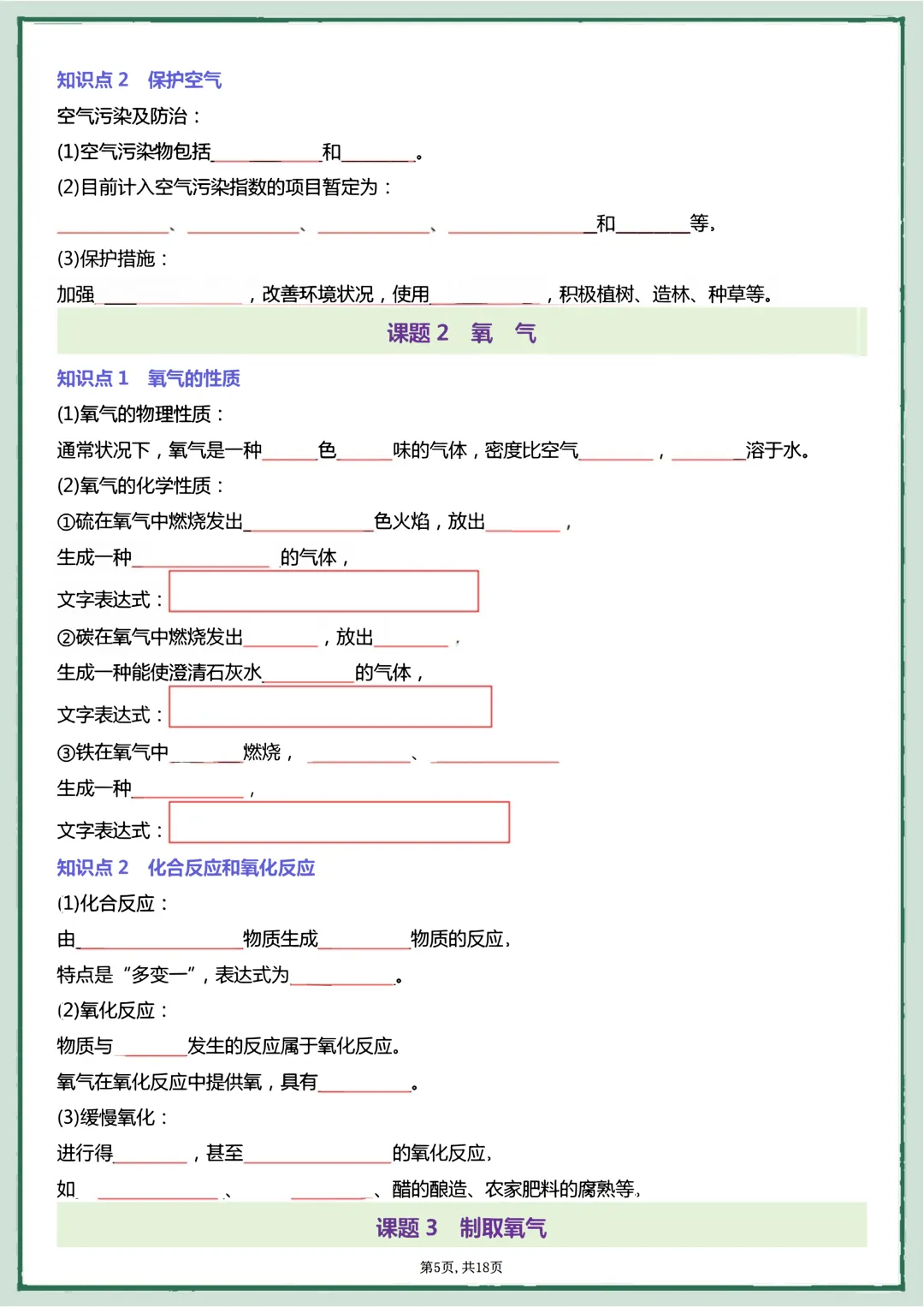
Task: Click the phrase '味的气体，密度比空气'
Action: tap(485, 450)
